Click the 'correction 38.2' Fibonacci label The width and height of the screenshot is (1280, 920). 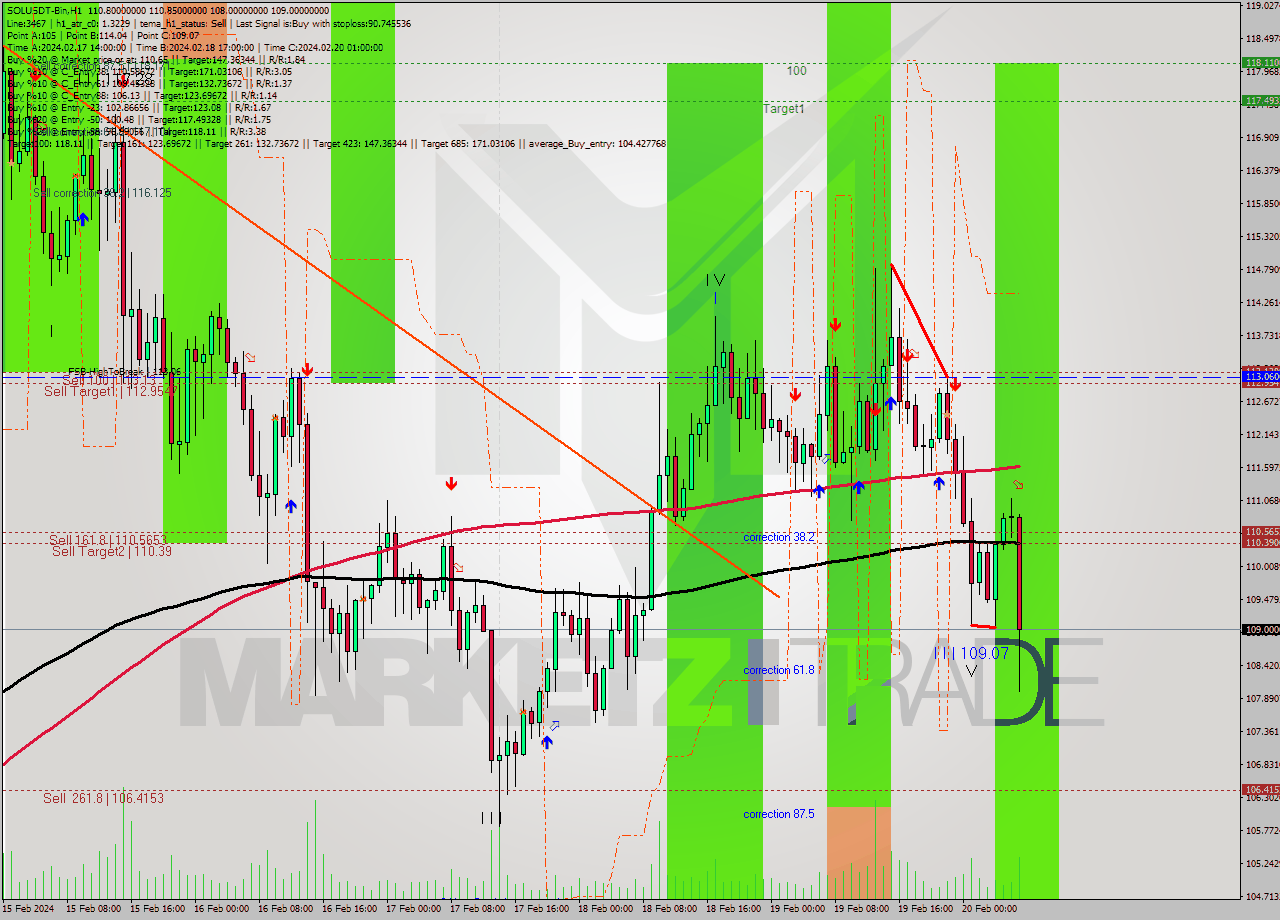point(779,537)
